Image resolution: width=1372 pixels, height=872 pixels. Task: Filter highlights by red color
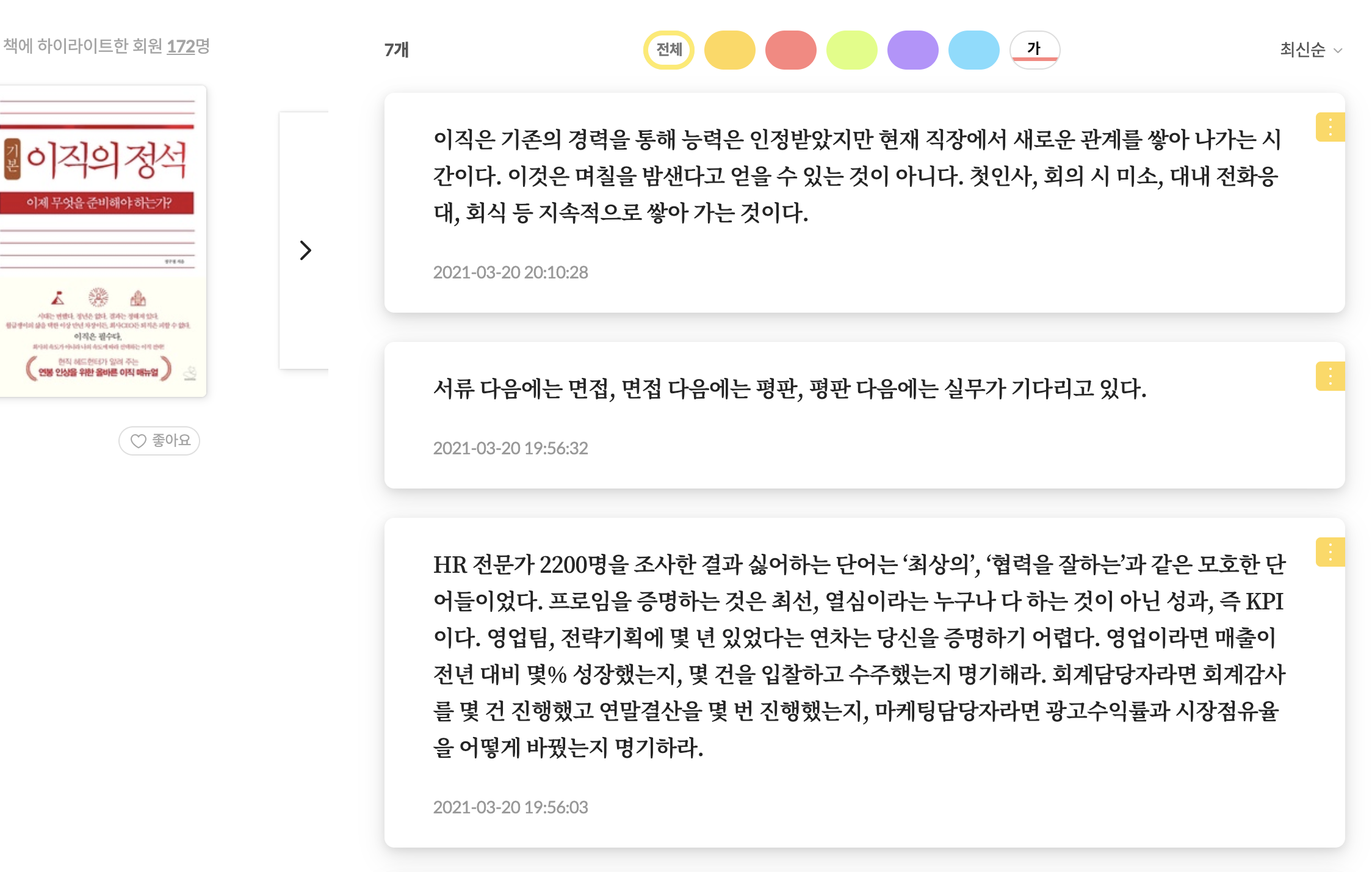[x=790, y=49]
